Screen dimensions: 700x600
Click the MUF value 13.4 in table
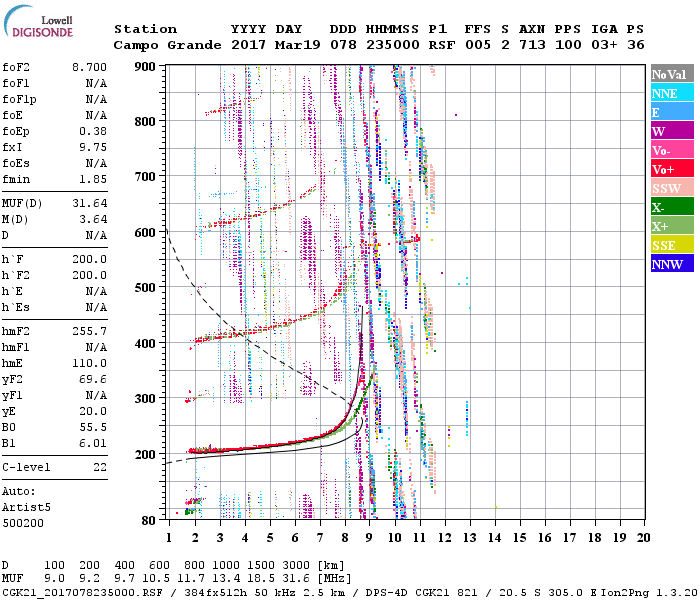pos(226,578)
